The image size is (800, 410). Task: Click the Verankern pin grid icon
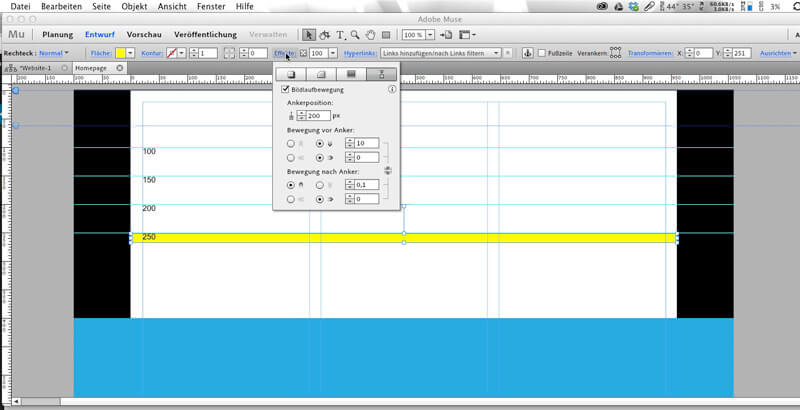pyautogui.click(x=615, y=53)
